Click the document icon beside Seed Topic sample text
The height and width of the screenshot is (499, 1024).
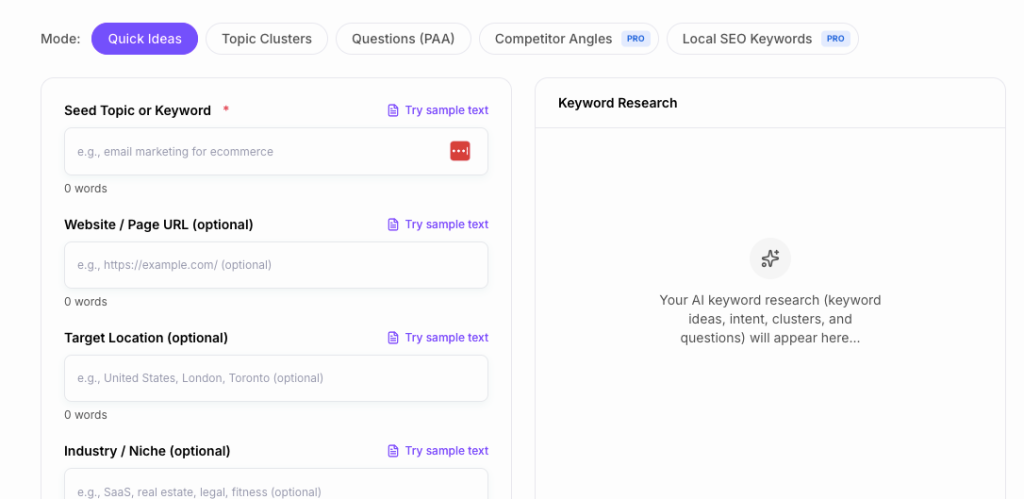pos(393,110)
